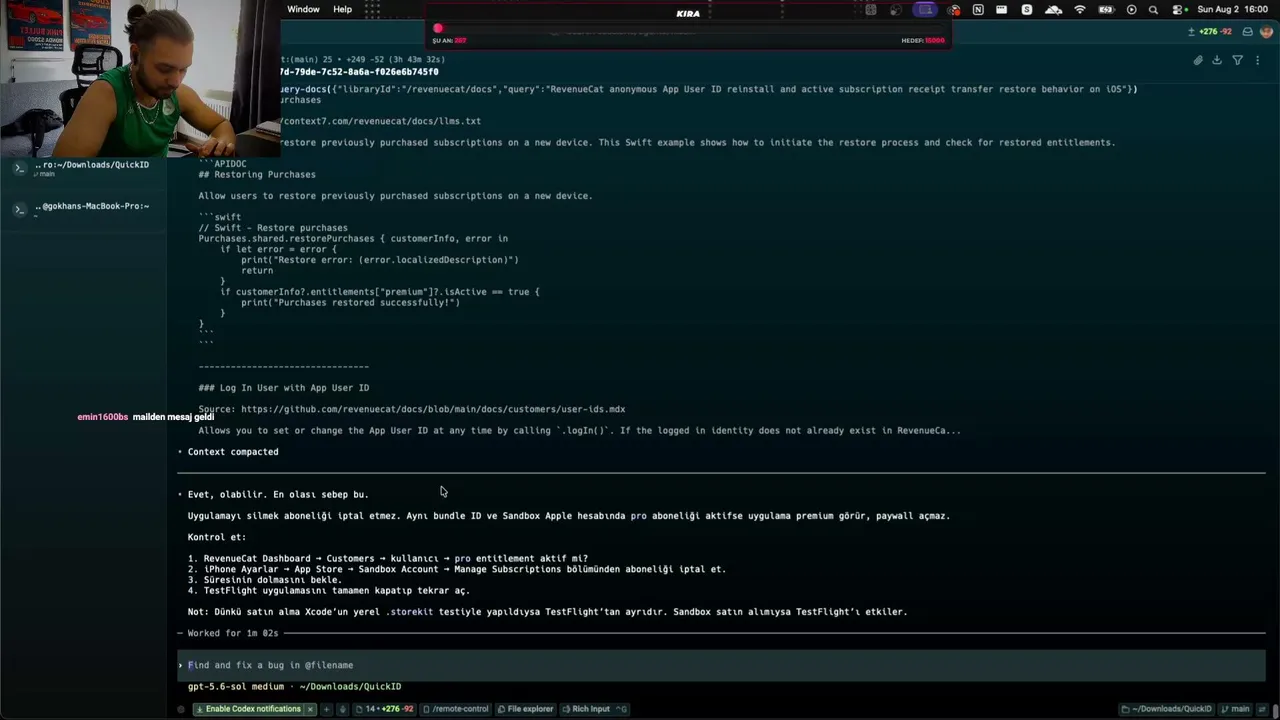Toggle Rich Input in the status bar

pyautogui.click(x=594, y=709)
